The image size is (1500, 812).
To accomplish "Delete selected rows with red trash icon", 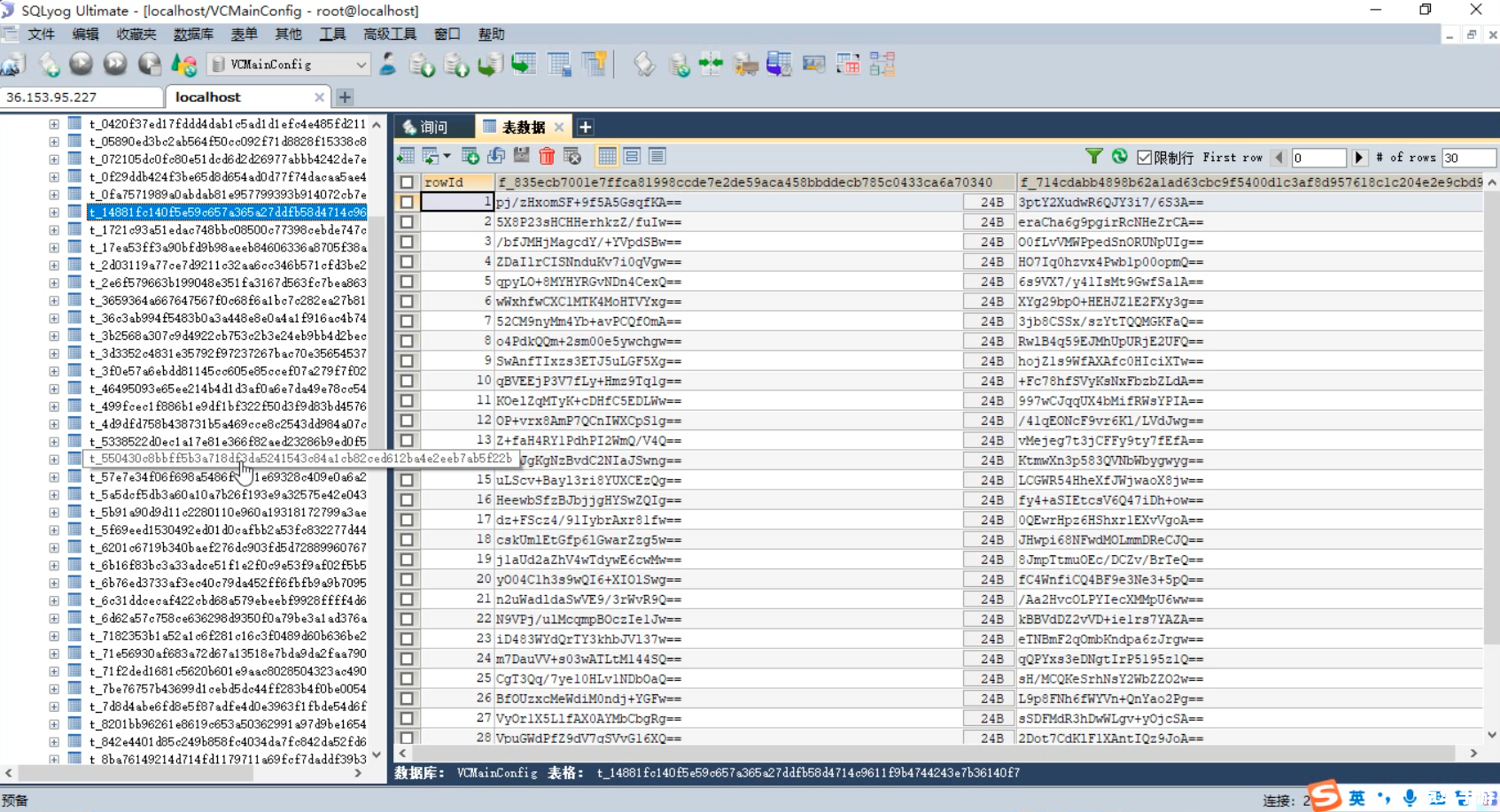I will click(x=547, y=157).
